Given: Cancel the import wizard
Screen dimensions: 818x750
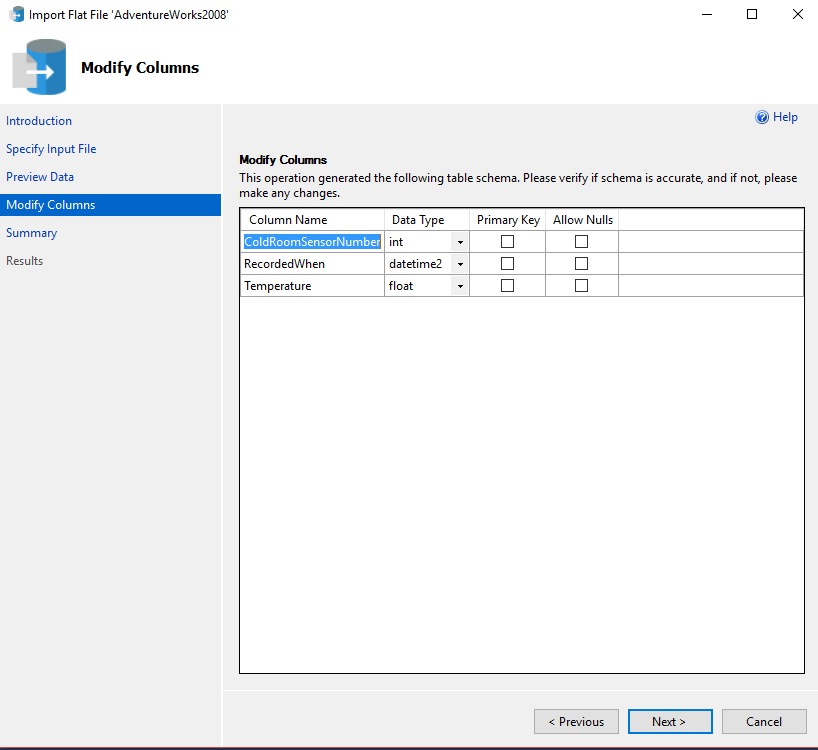Looking at the screenshot, I should click(764, 722).
